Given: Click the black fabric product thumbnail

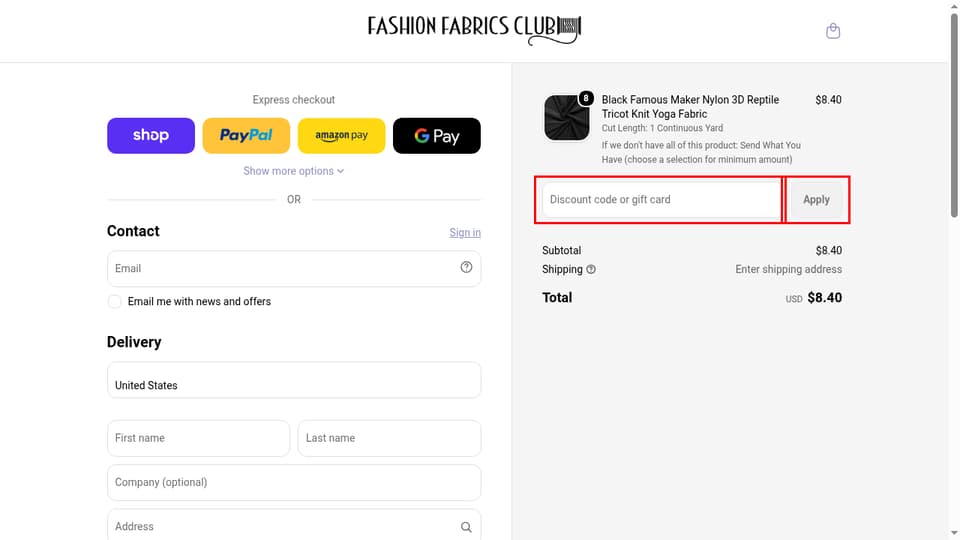Looking at the screenshot, I should coord(566,117).
